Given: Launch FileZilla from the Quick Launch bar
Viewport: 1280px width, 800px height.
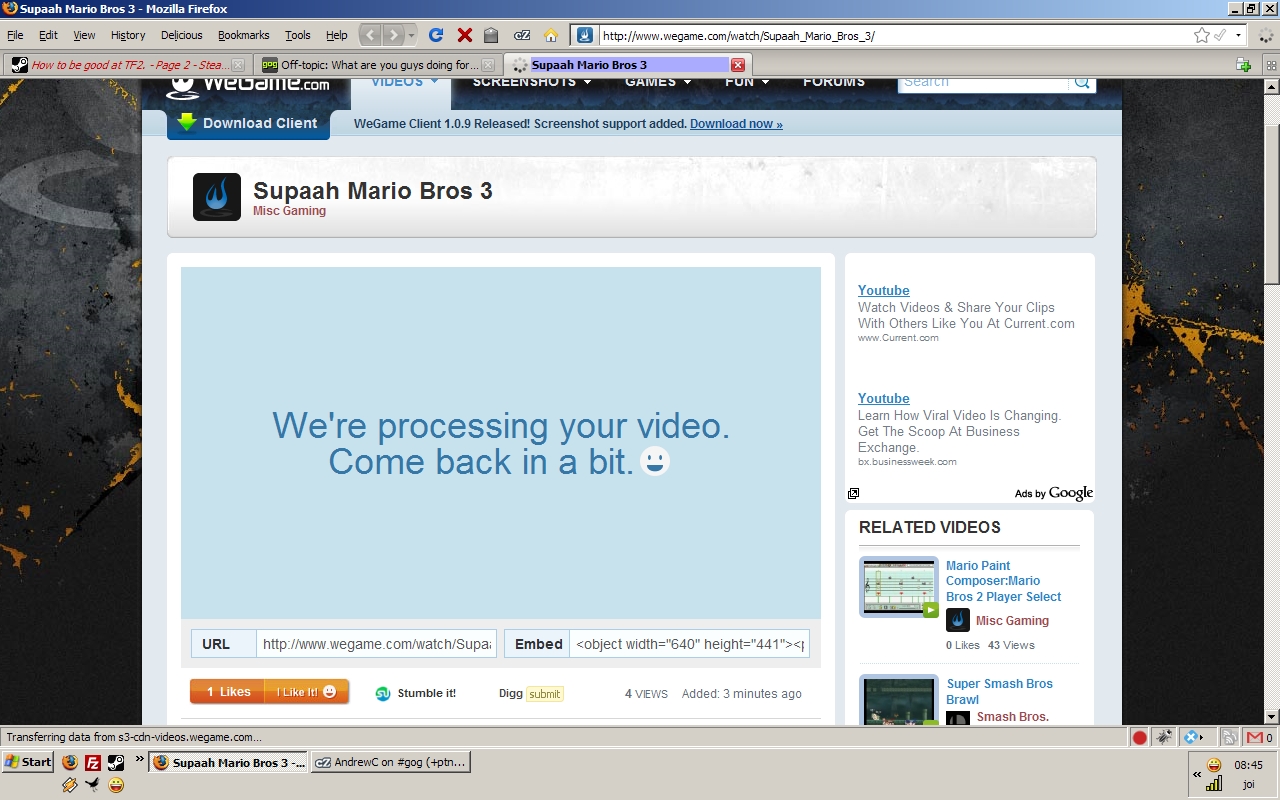Looking at the screenshot, I should point(92,762).
